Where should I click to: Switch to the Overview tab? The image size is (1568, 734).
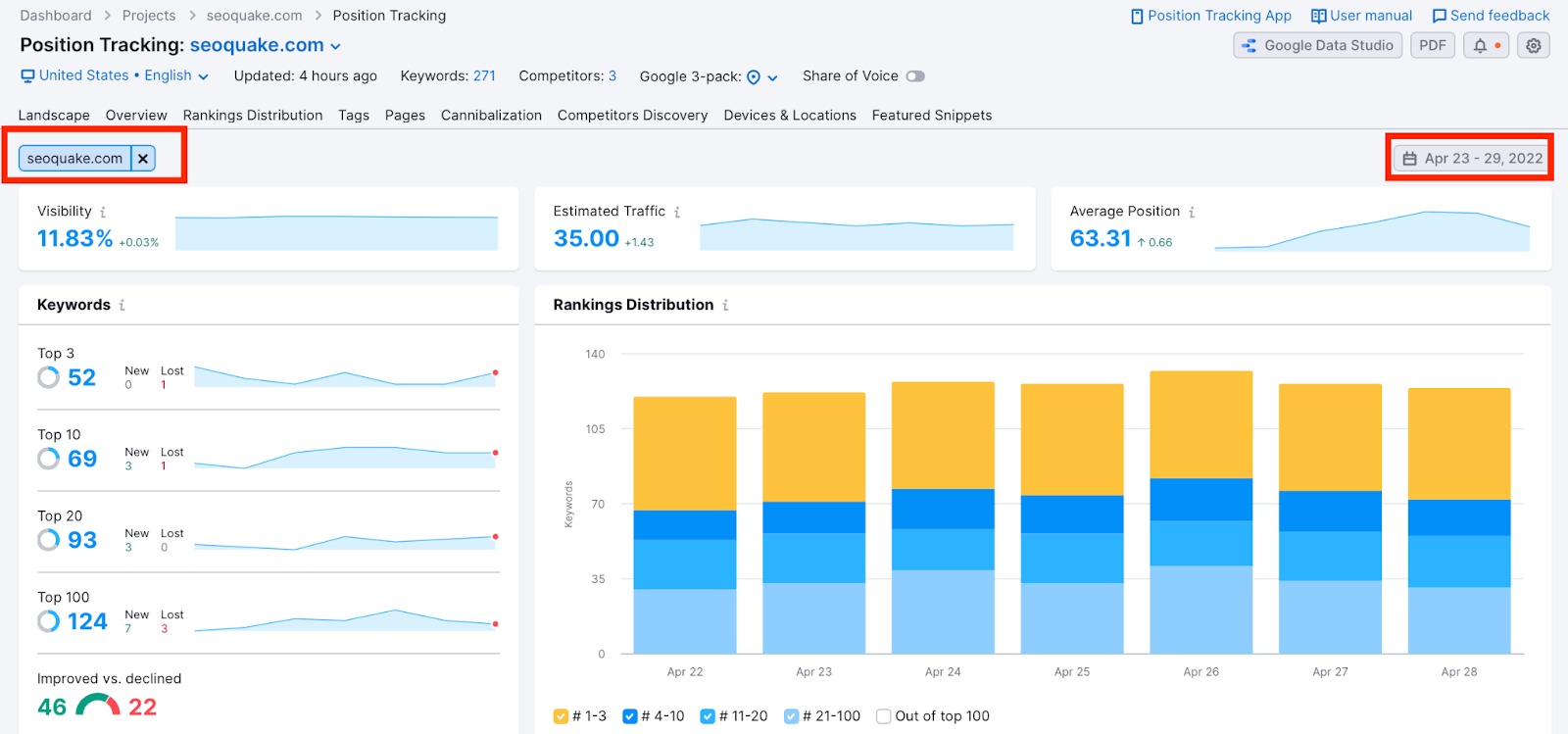click(x=136, y=116)
